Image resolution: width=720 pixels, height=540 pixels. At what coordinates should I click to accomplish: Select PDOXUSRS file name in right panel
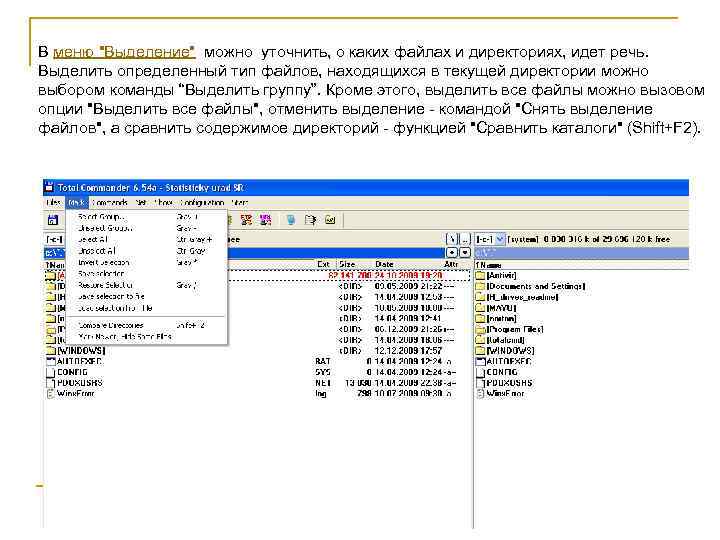509,383
